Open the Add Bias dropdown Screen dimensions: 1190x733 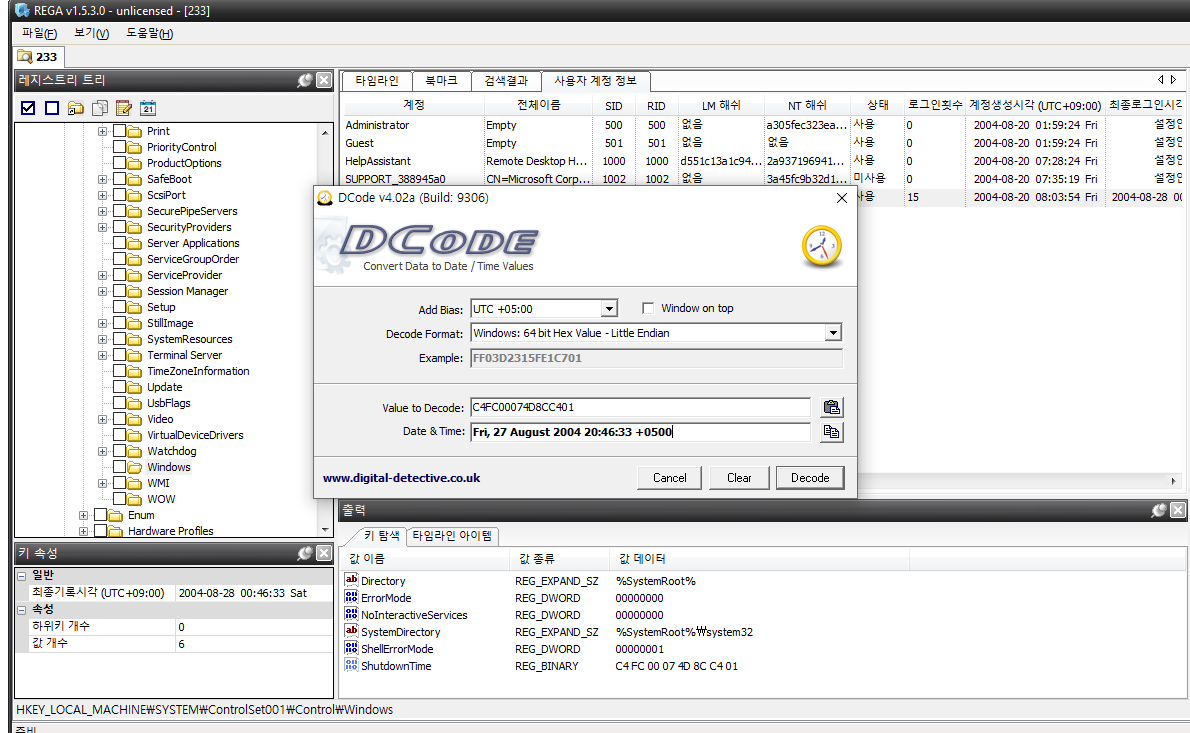[609, 309]
